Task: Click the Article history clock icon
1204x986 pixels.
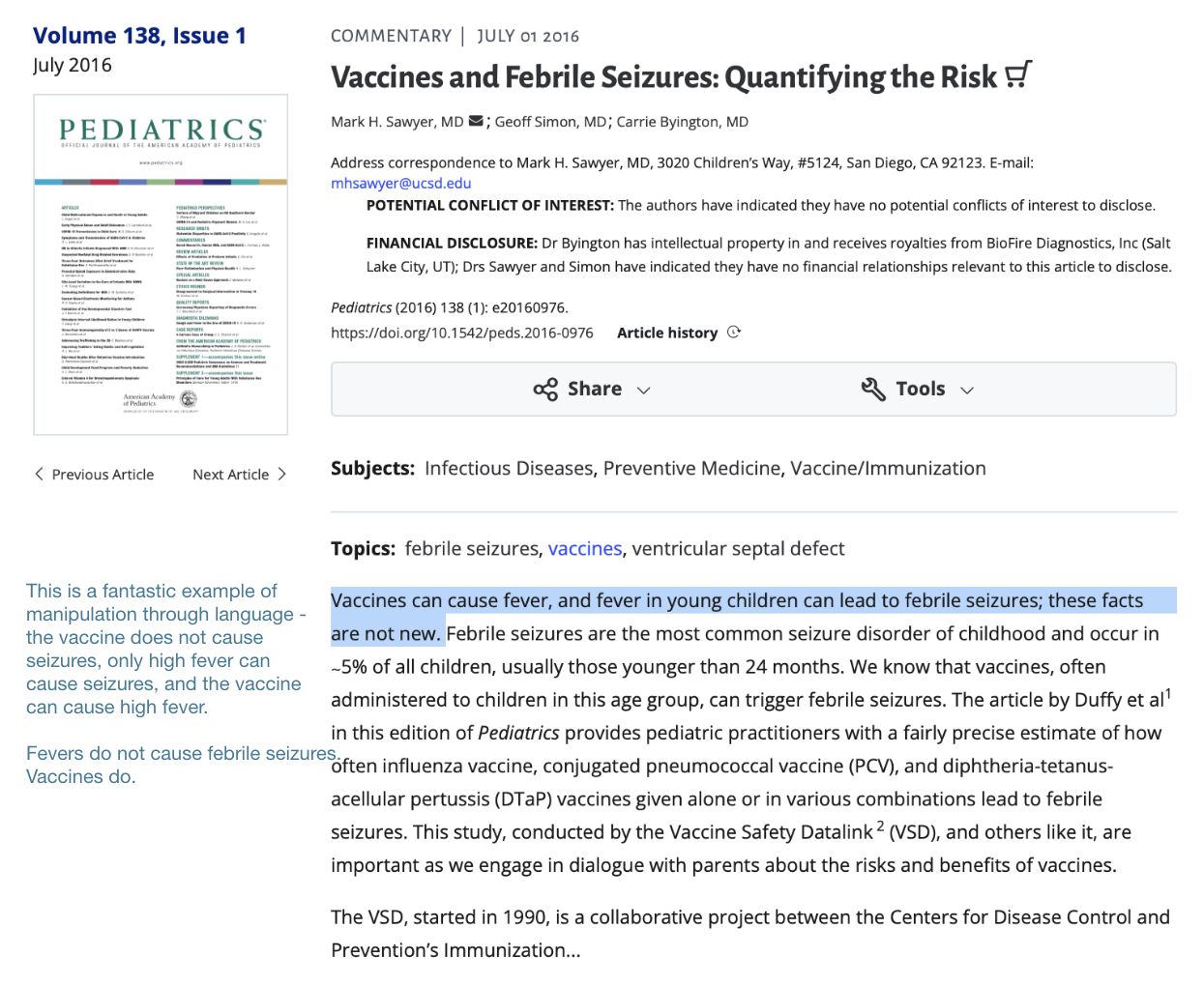Action: [734, 333]
